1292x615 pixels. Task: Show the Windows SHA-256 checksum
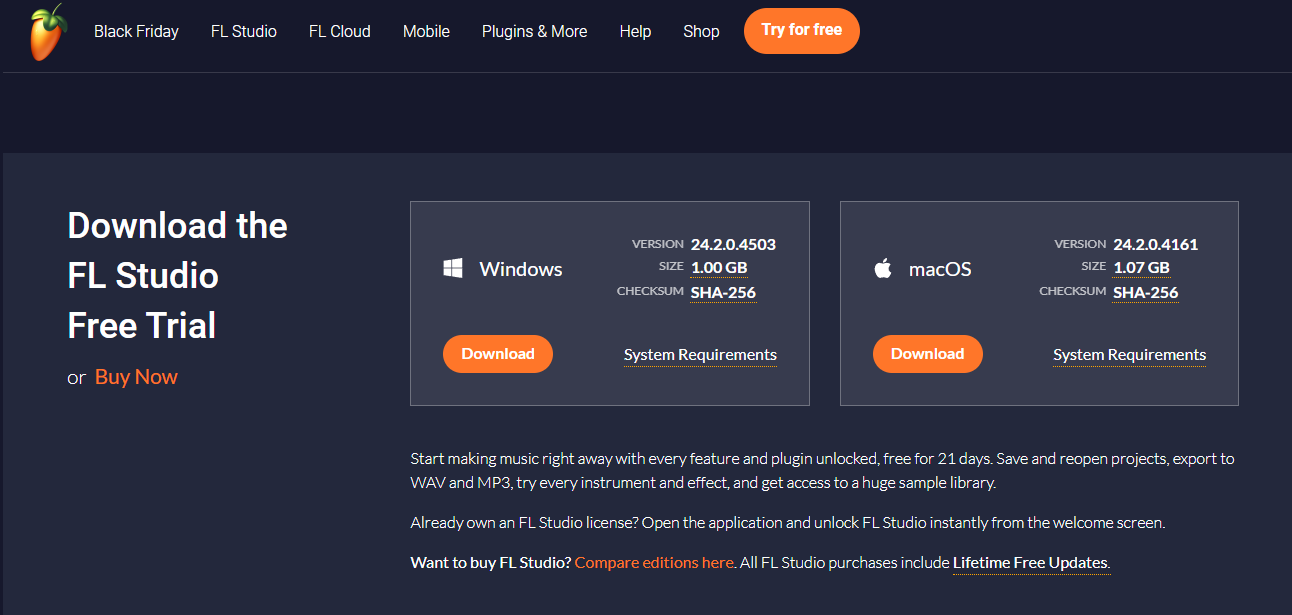[x=723, y=293]
